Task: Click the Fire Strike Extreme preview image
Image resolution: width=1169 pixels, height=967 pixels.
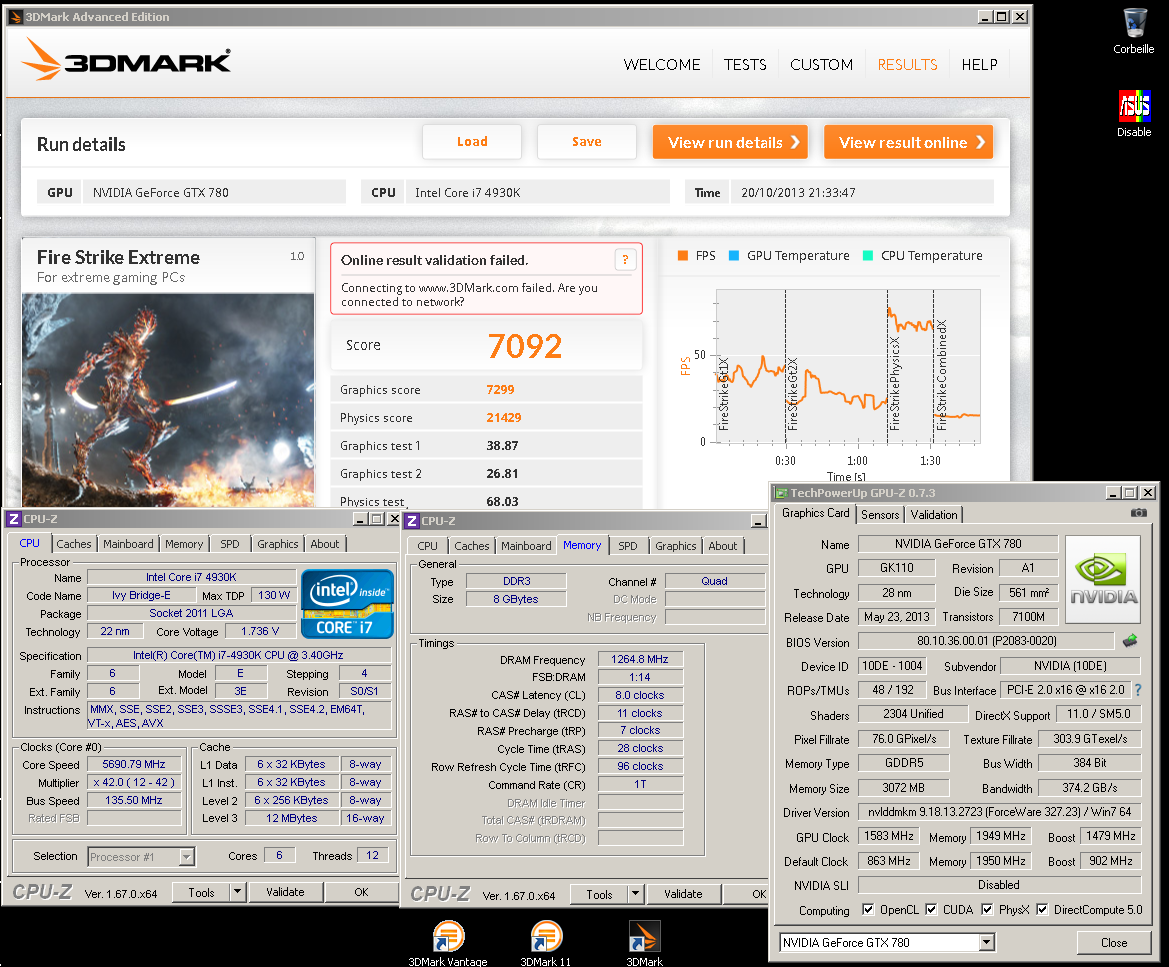Action: (168, 400)
